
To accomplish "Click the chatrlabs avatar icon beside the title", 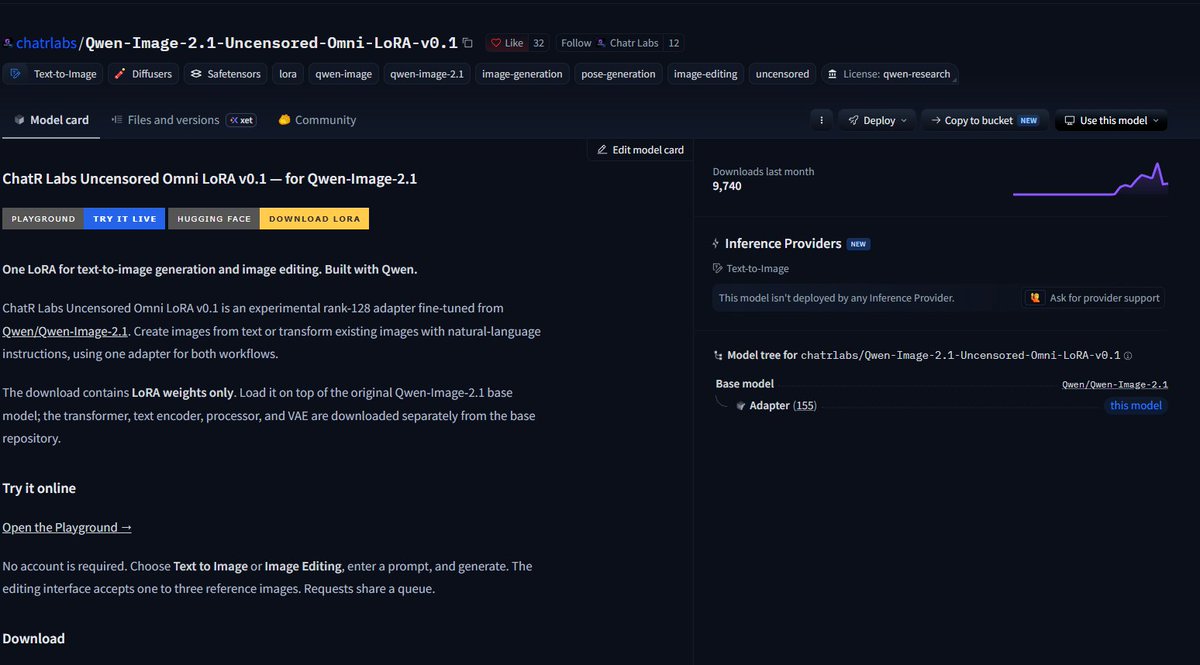I will tap(8, 43).
